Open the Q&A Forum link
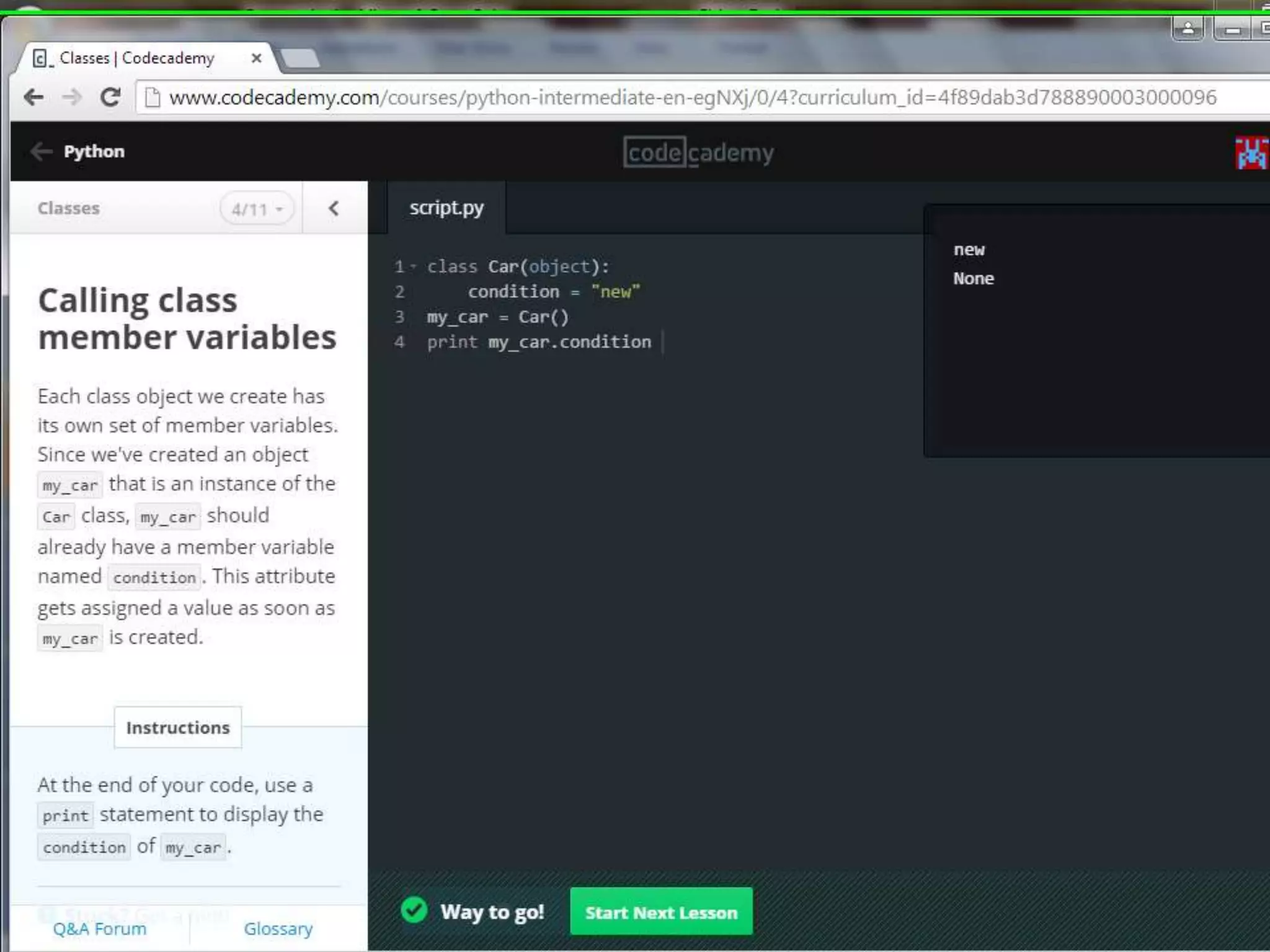Image resolution: width=1270 pixels, height=952 pixels. pos(100,928)
